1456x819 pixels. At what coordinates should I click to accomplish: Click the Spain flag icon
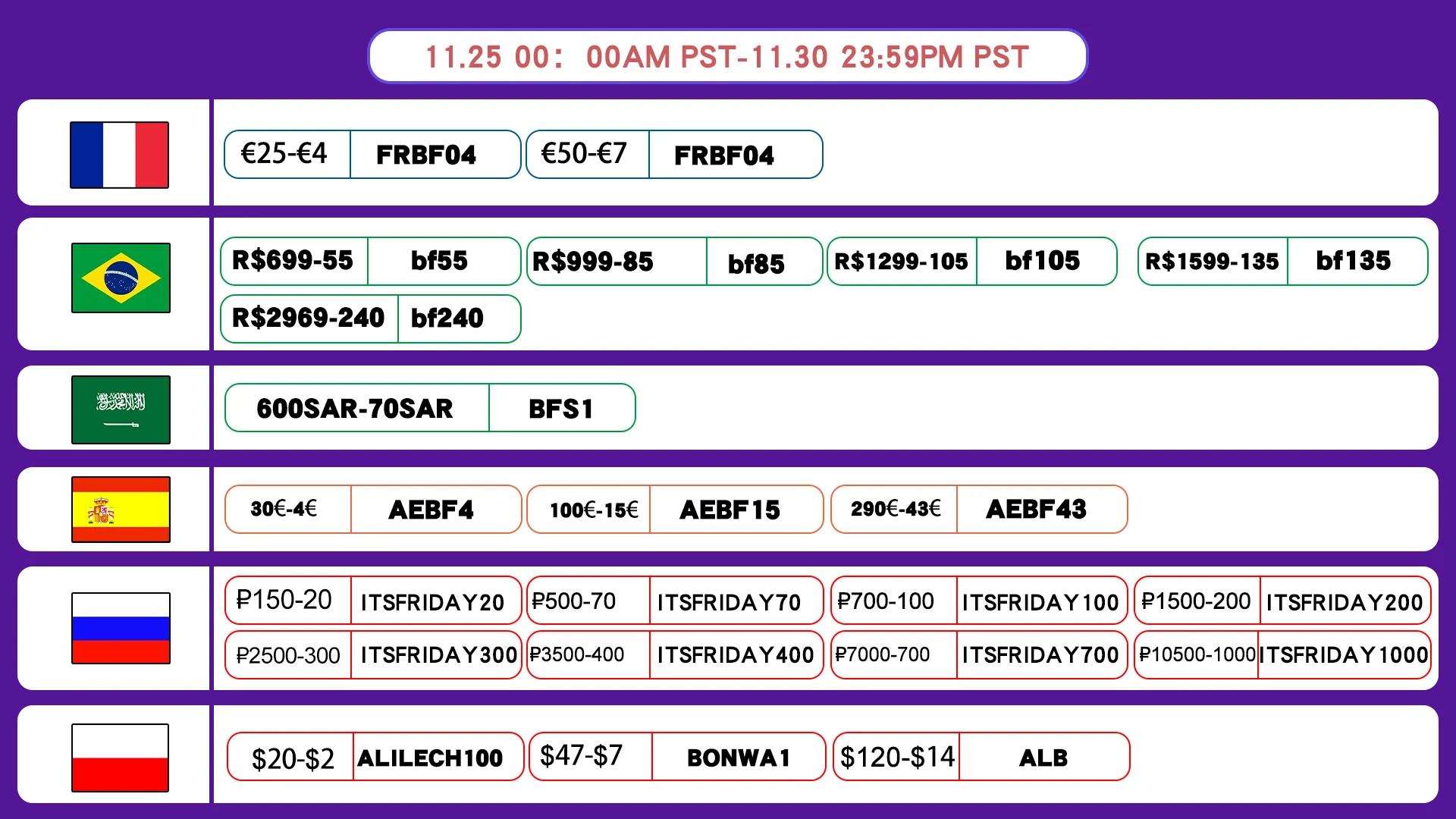[x=121, y=510]
